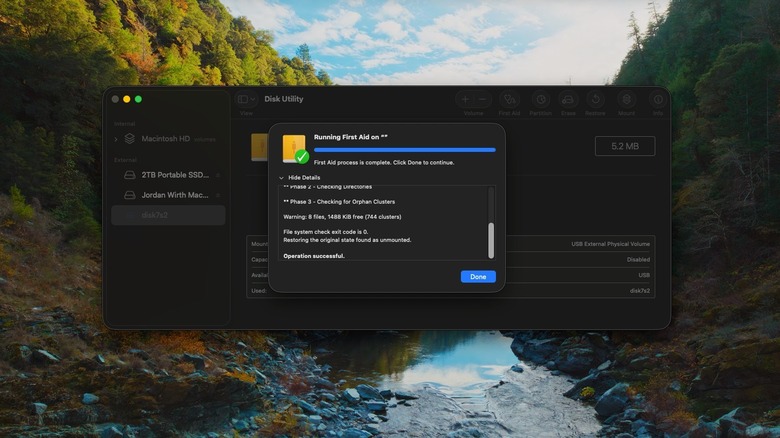This screenshot has width=780, height=438.
Task: Click the First Aid log scrollbar thumb
Action: tap(491, 240)
